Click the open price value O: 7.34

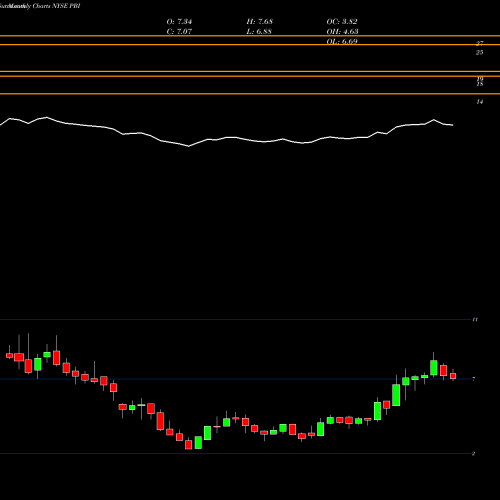click(179, 22)
